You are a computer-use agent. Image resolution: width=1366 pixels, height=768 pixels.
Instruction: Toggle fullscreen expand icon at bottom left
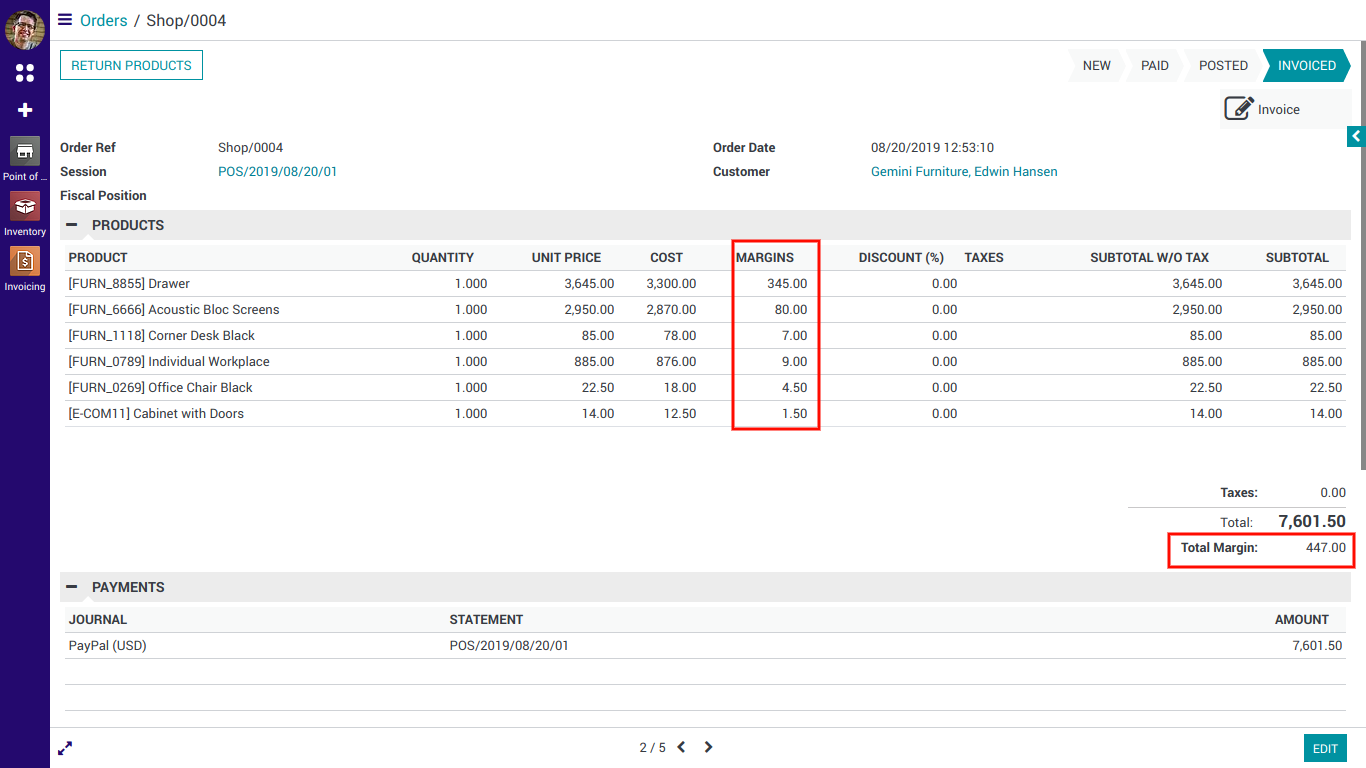(x=65, y=748)
